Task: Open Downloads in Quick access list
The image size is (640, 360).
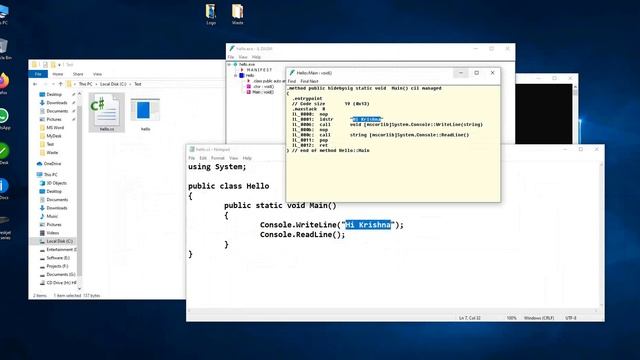Action: pos(56,103)
